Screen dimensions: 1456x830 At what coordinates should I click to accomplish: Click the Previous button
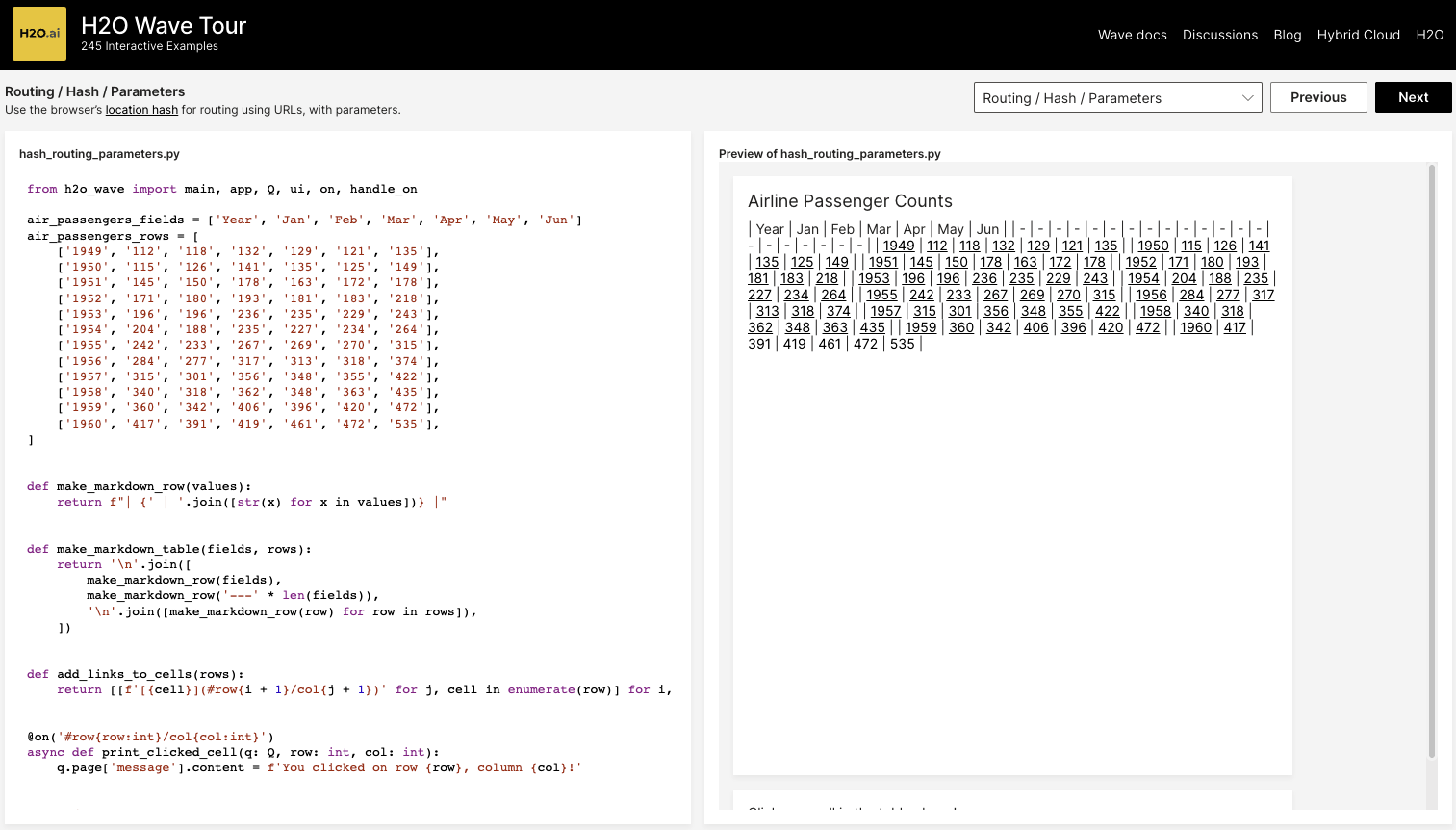1317,97
